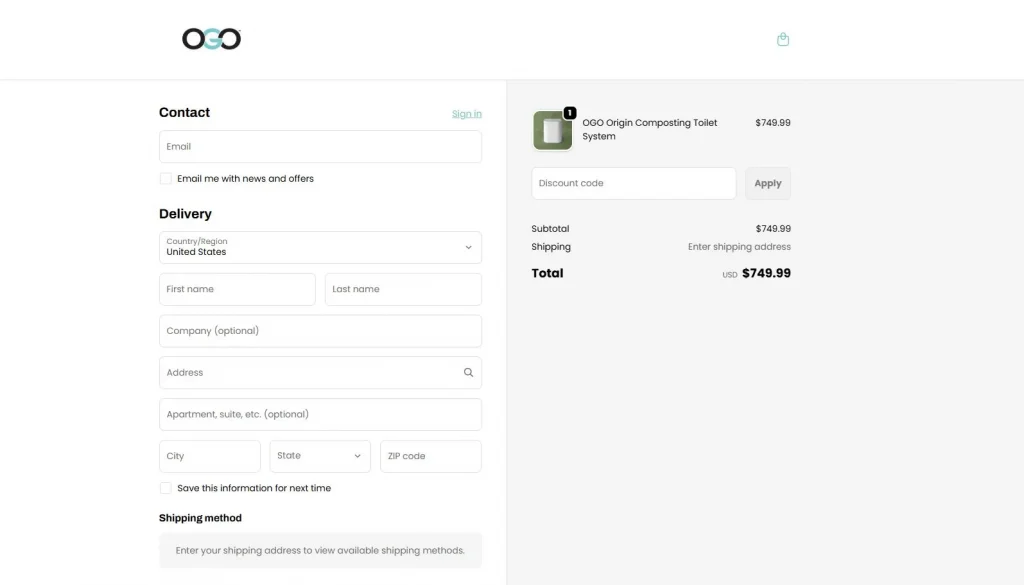Click the Company (optional) field

point(320,331)
